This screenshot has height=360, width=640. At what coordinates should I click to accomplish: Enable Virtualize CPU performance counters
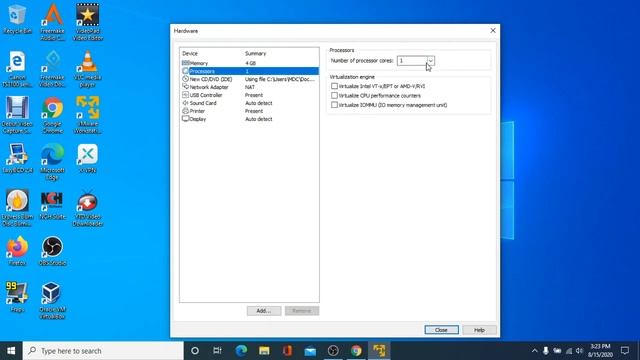[334, 96]
